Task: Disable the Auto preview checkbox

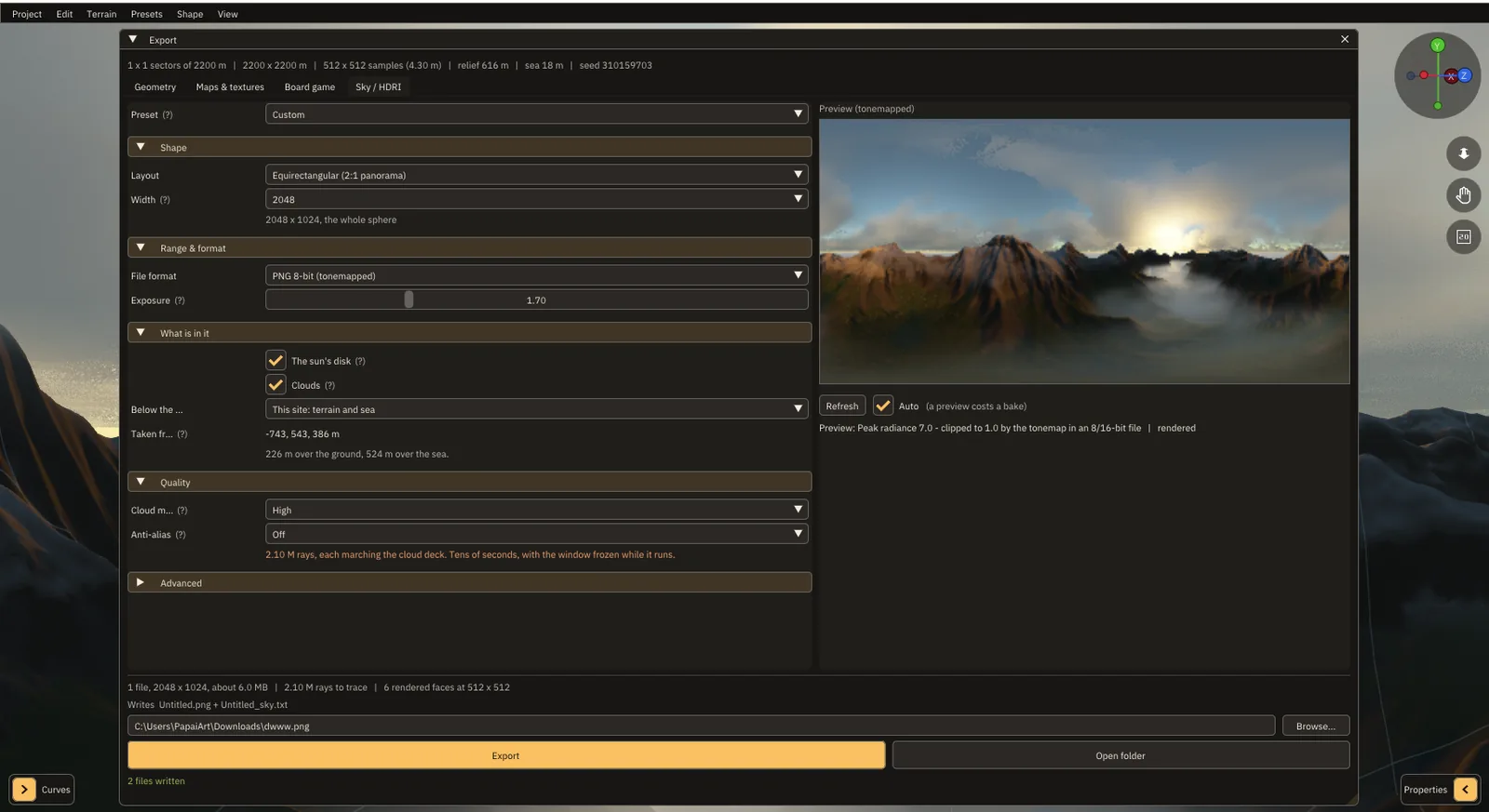Action: point(883,406)
